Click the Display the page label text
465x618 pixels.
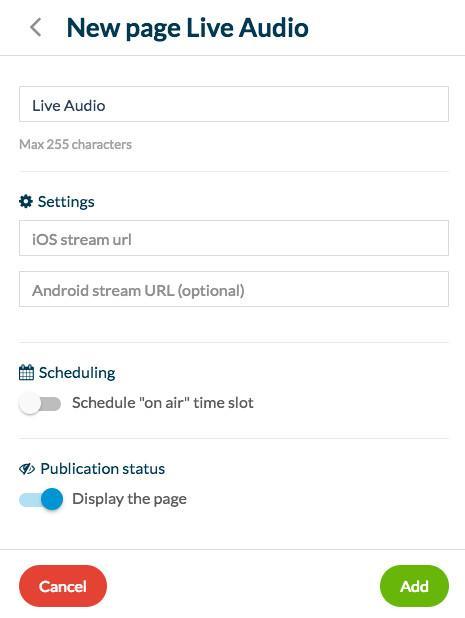click(129, 499)
